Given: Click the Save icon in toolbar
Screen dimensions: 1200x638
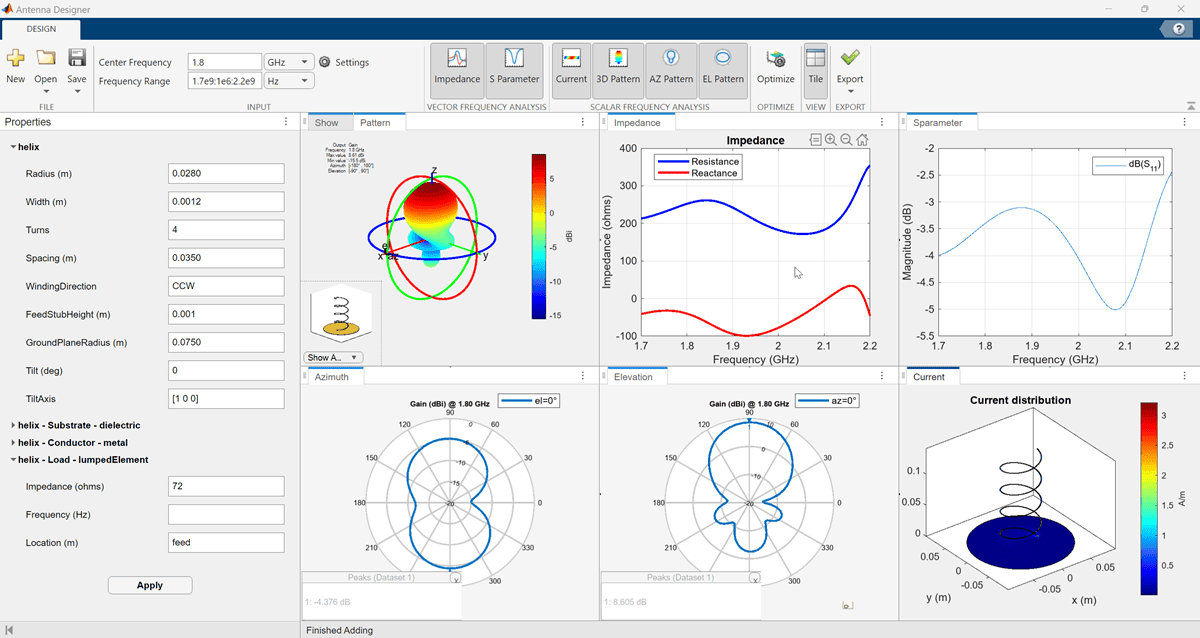Looking at the screenshot, I should [x=77, y=60].
